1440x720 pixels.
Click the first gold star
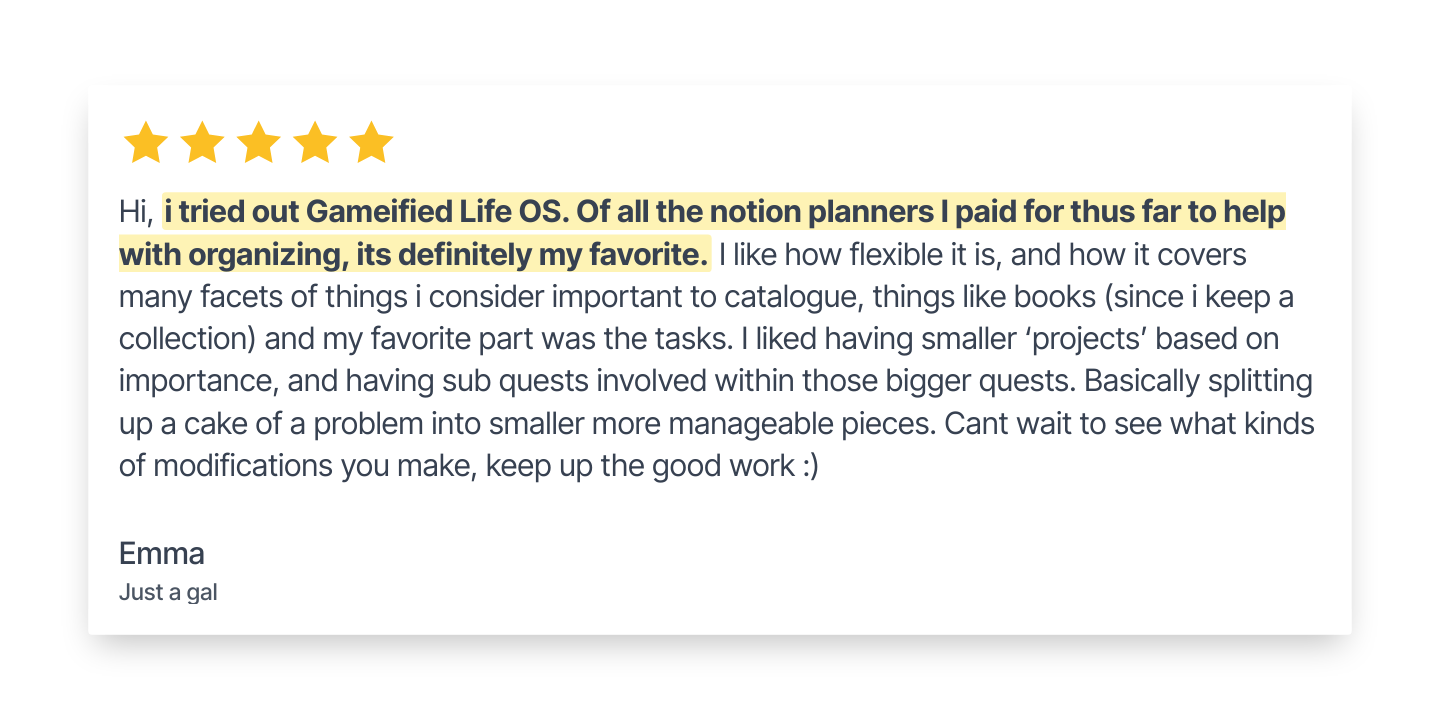(146, 144)
